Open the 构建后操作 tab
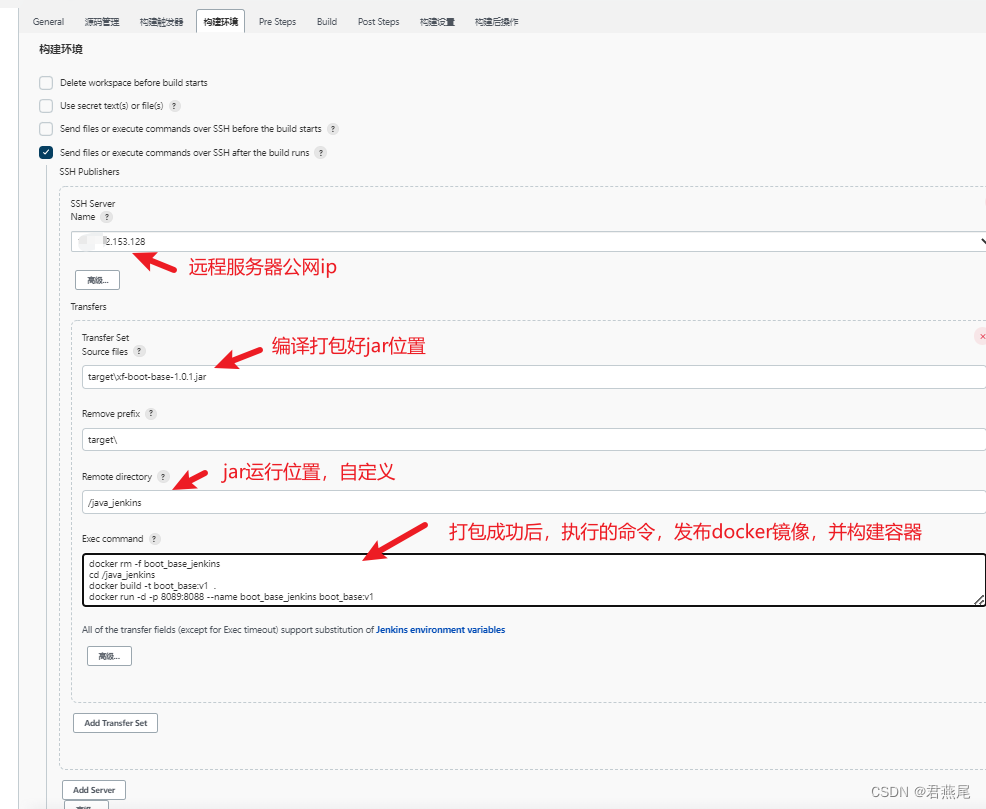The width and height of the screenshot is (986, 809). coord(496,21)
